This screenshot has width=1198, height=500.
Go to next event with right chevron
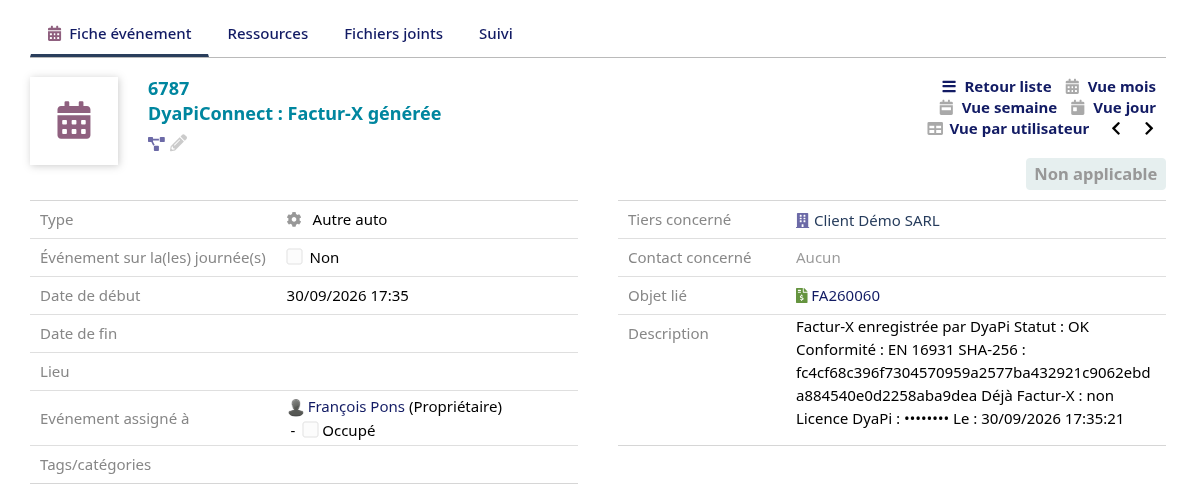click(1148, 128)
